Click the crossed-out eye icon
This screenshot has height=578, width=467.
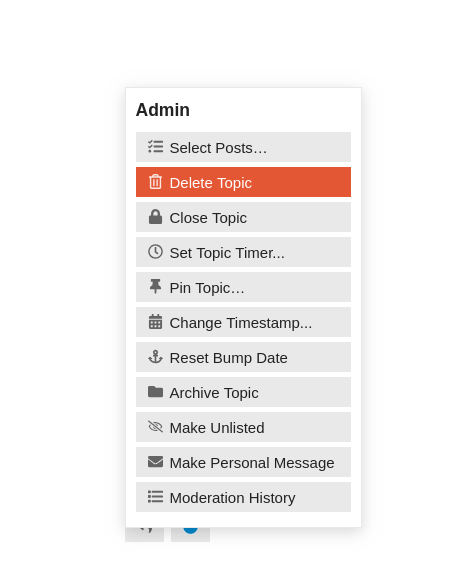tap(155, 426)
